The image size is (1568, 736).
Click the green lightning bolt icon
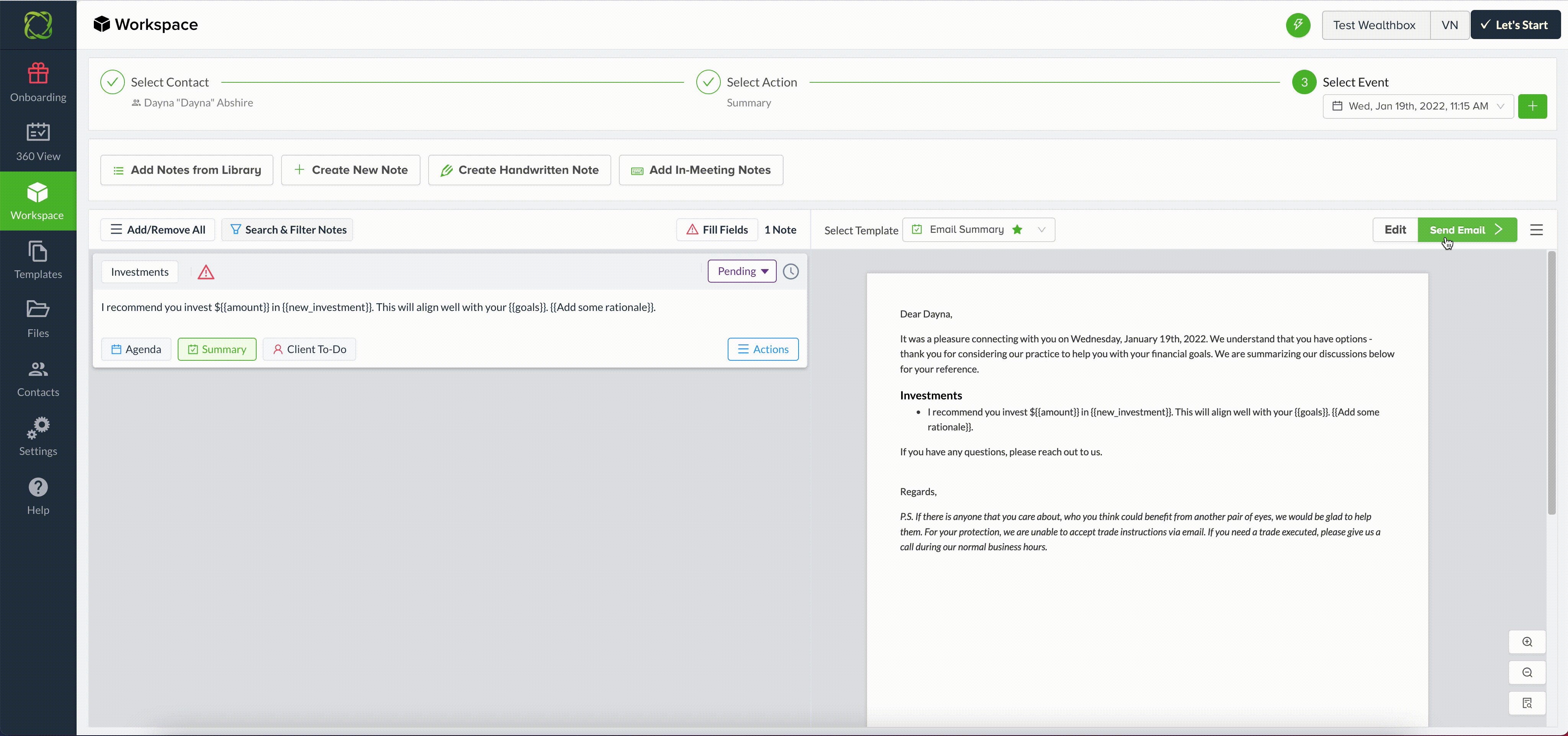[1298, 25]
